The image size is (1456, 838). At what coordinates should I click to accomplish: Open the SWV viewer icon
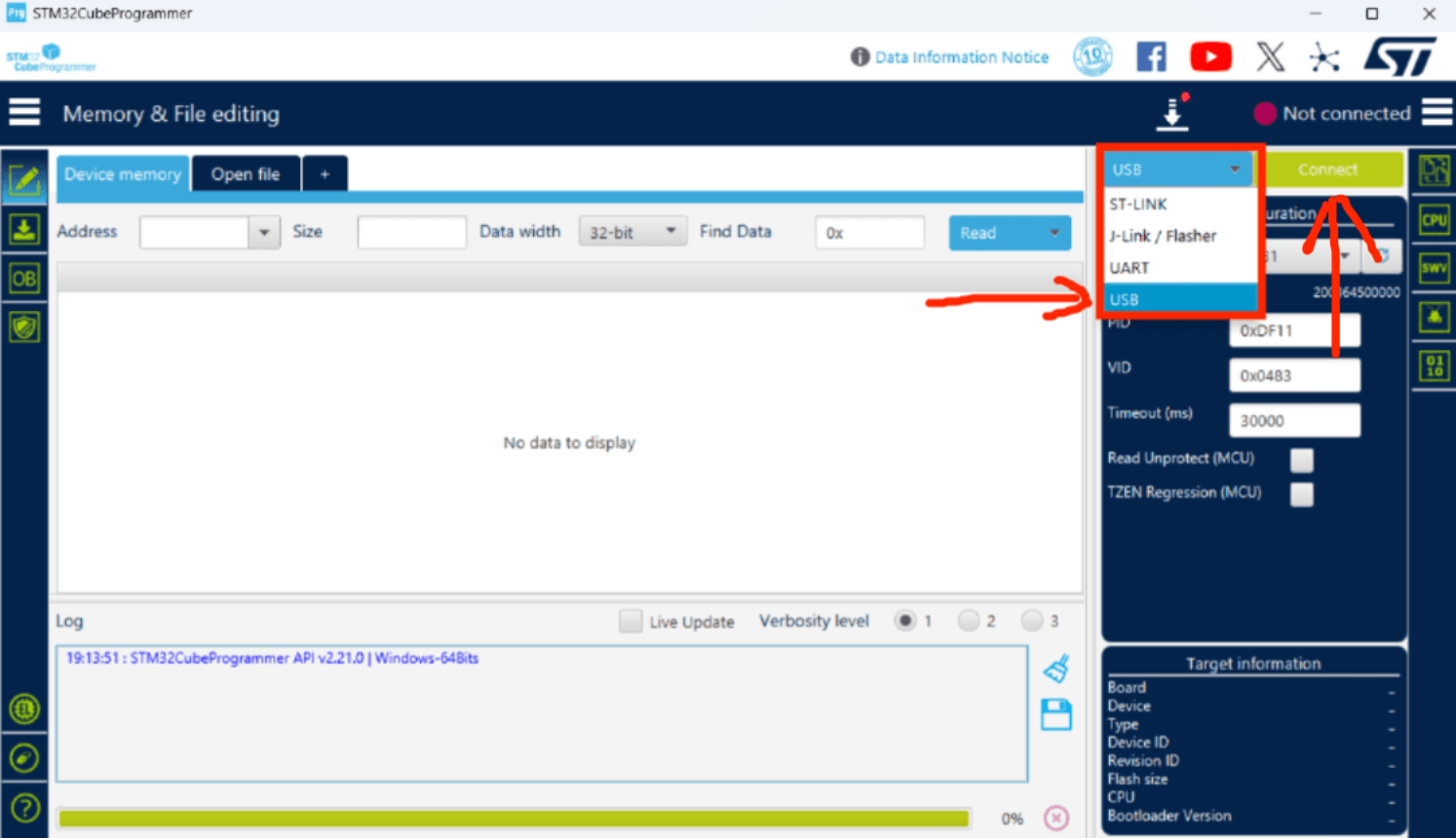click(x=1435, y=268)
